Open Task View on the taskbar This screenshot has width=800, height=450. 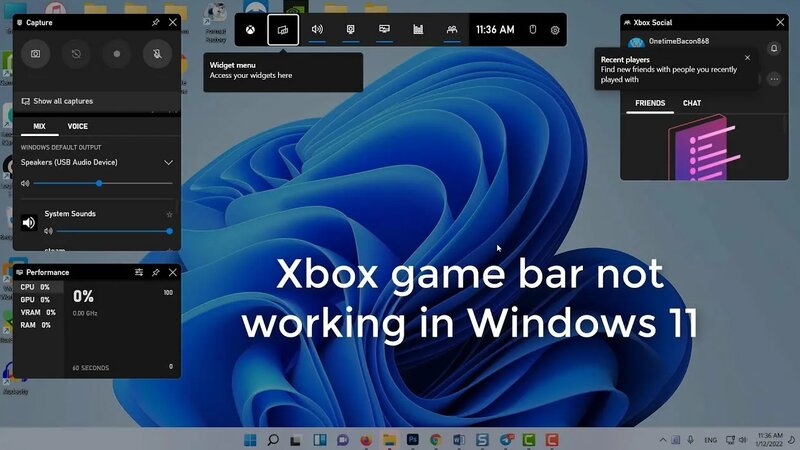[x=296, y=440]
